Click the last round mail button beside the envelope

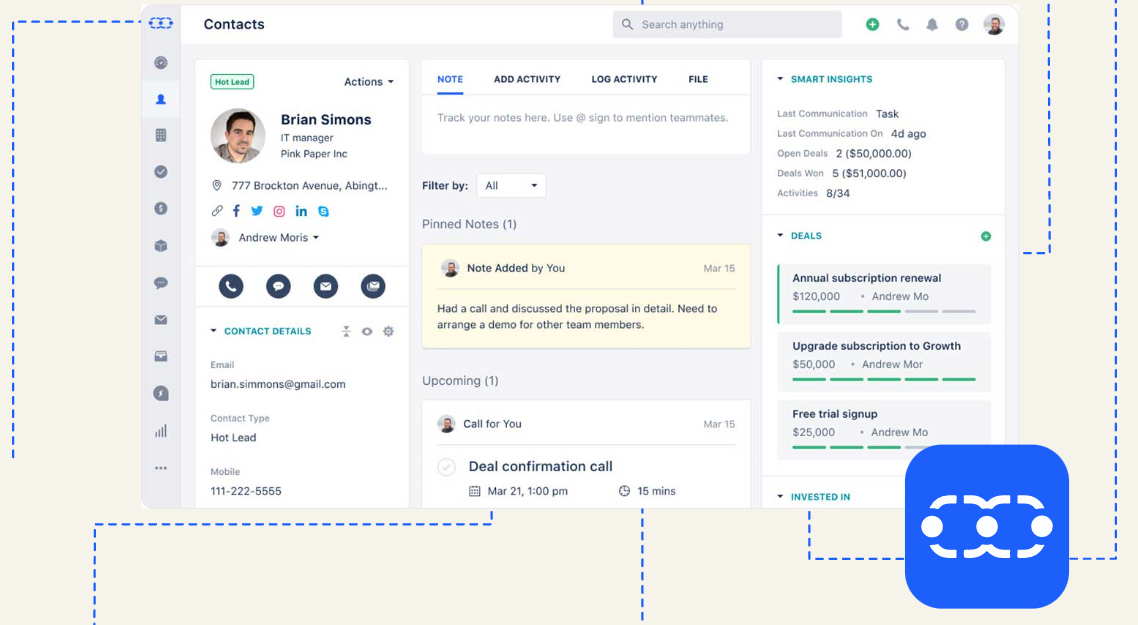[373, 286]
